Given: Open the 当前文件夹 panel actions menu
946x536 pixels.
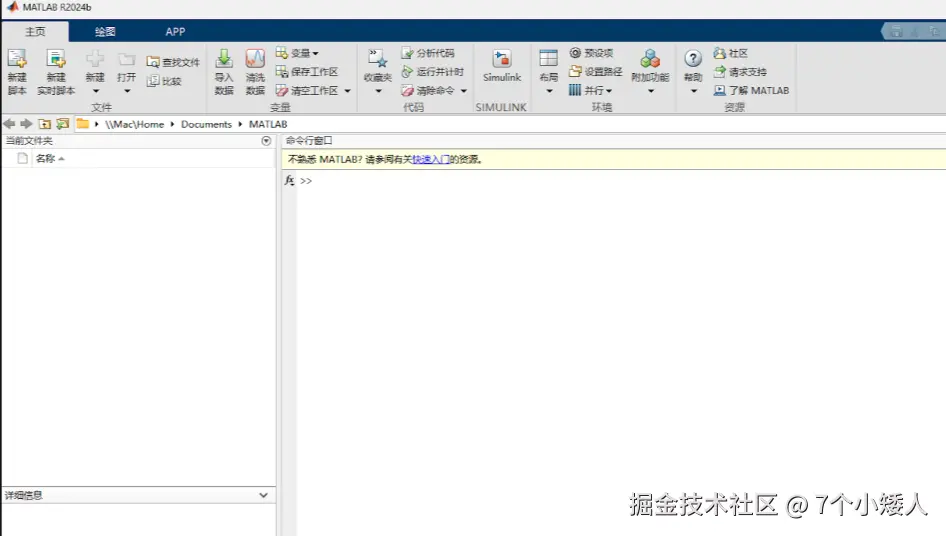Looking at the screenshot, I should [x=266, y=141].
